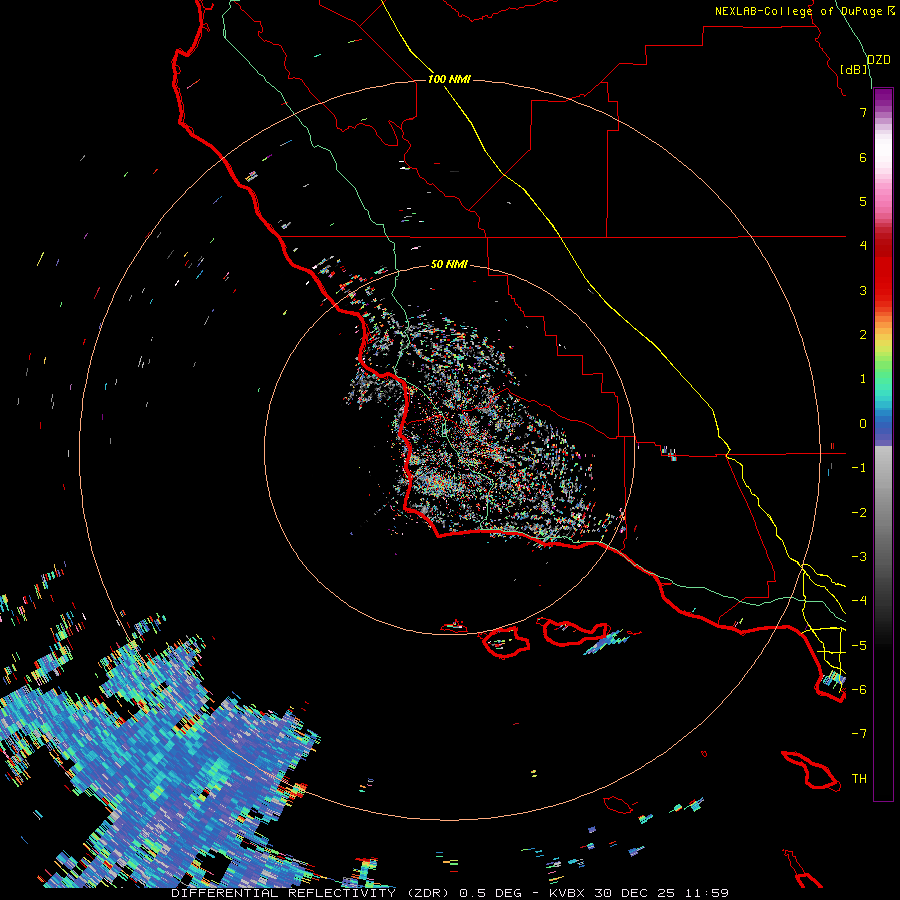This screenshot has width=900, height=900.
Task: Click the DZD product label above the scale
Action: click(x=879, y=60)
